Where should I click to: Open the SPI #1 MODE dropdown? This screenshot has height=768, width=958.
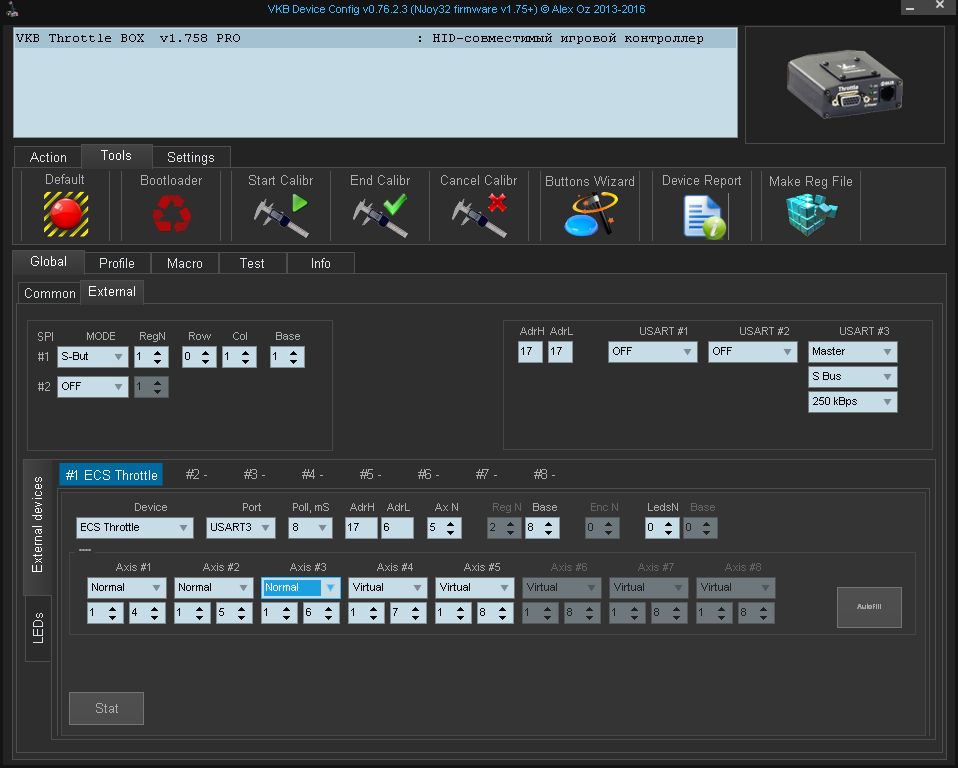(x=92, y=357)
